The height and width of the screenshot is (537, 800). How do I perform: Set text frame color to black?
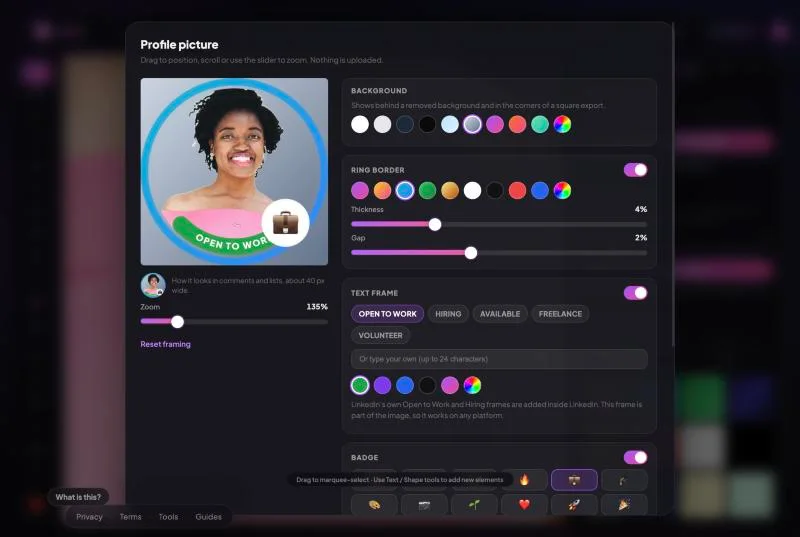click(427, 386)
